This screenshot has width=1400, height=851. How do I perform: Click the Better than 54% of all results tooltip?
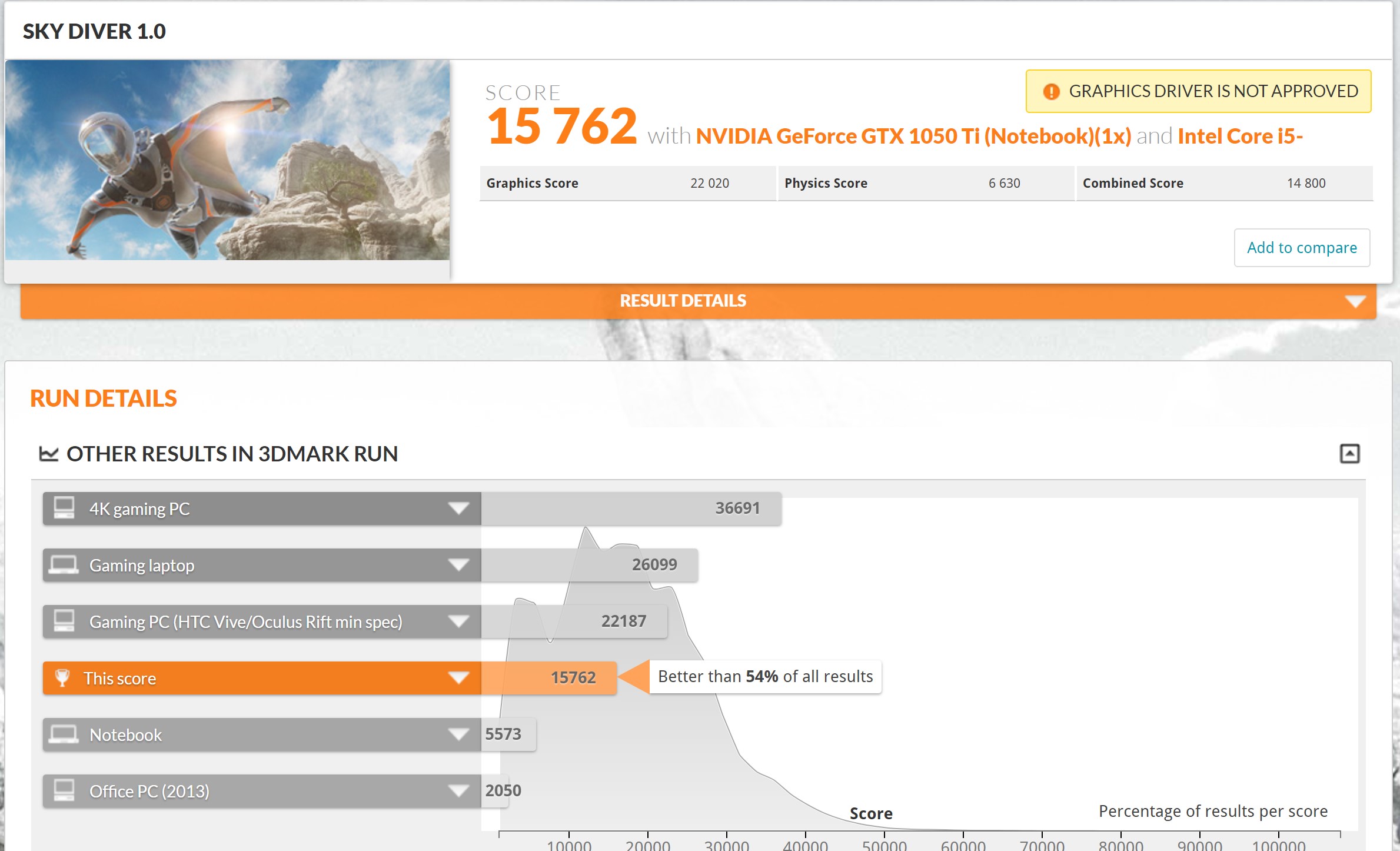[x=765, y=677]
